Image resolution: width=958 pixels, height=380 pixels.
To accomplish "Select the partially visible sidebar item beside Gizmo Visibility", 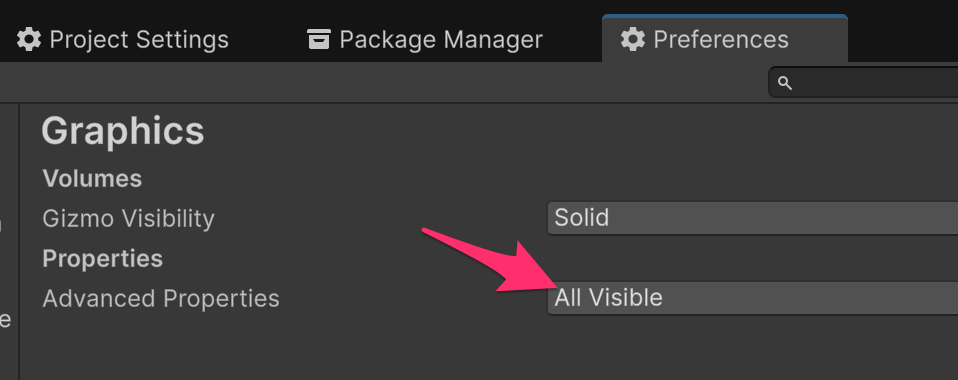I will pyautogui.click(x=1, y=225).
